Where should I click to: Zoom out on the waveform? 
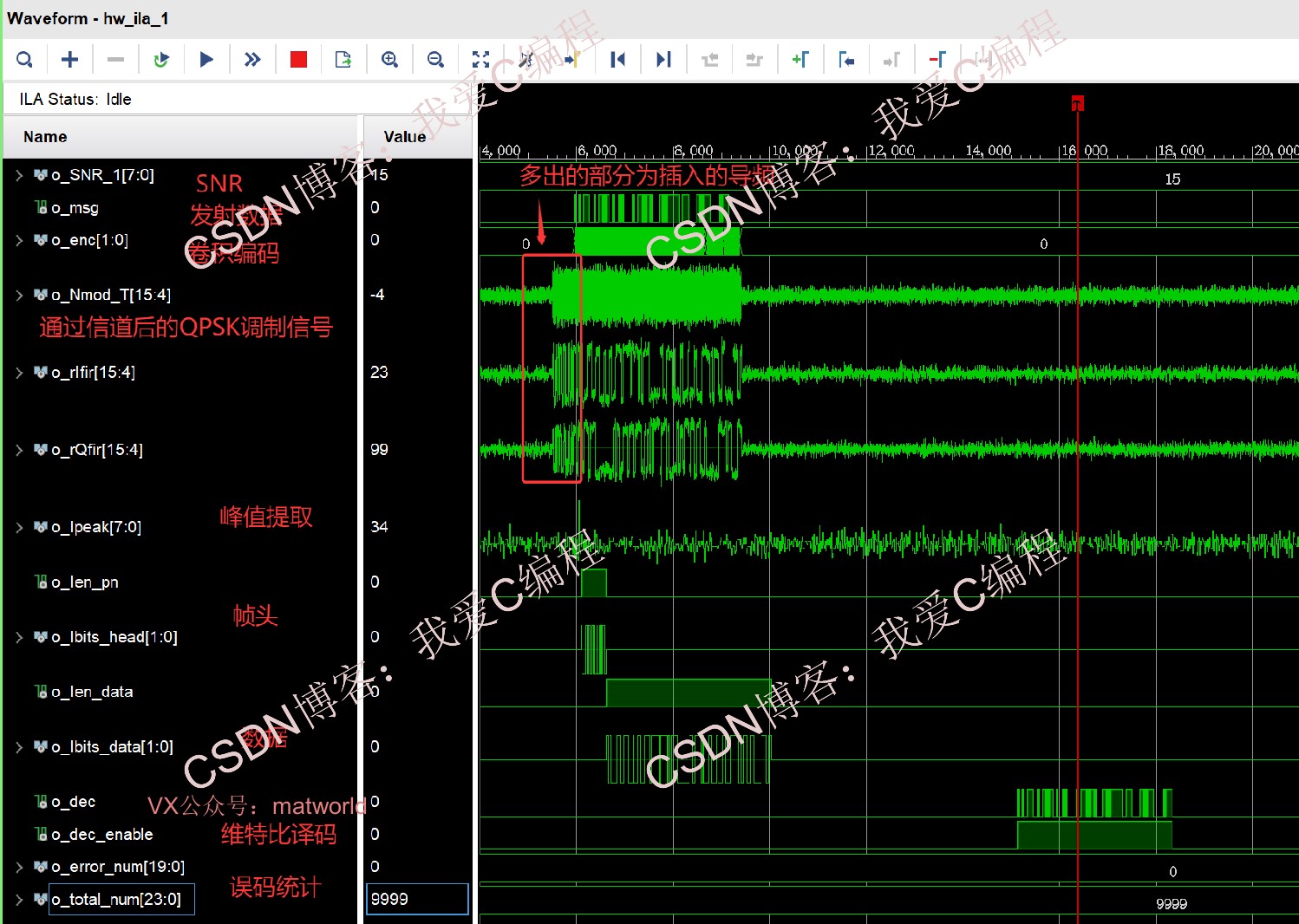(x=435, y=59)
